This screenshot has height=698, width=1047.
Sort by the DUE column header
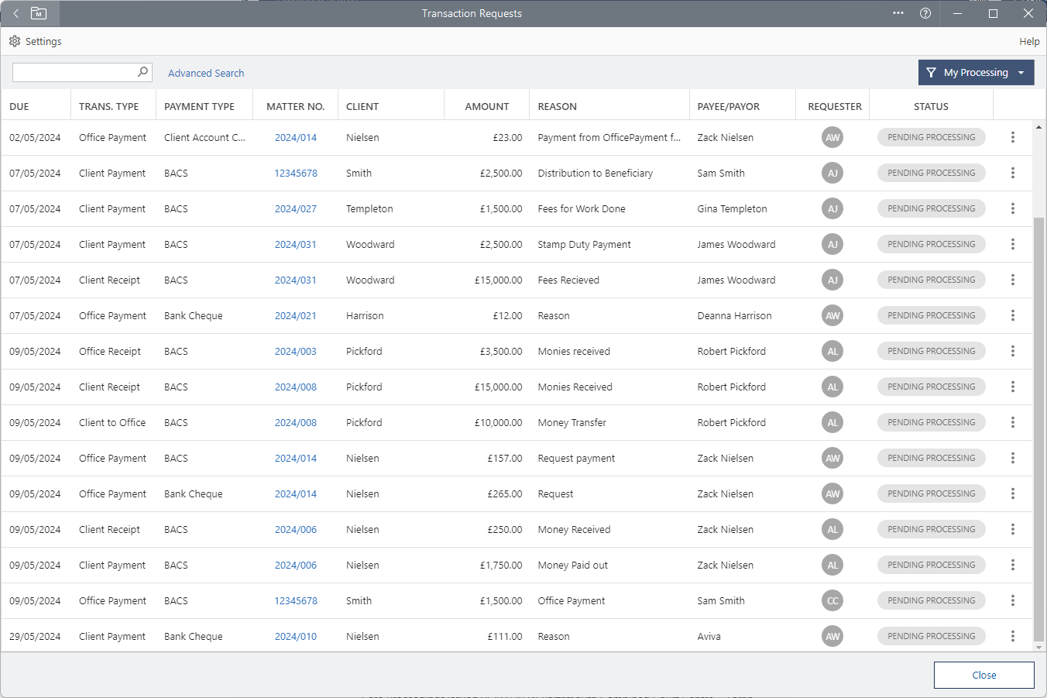19,107
